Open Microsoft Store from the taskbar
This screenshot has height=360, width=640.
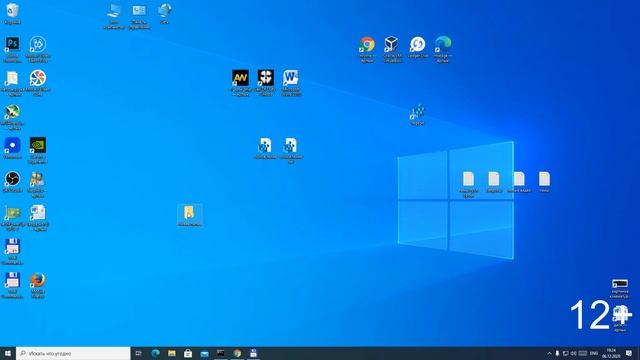coord(188,353)
